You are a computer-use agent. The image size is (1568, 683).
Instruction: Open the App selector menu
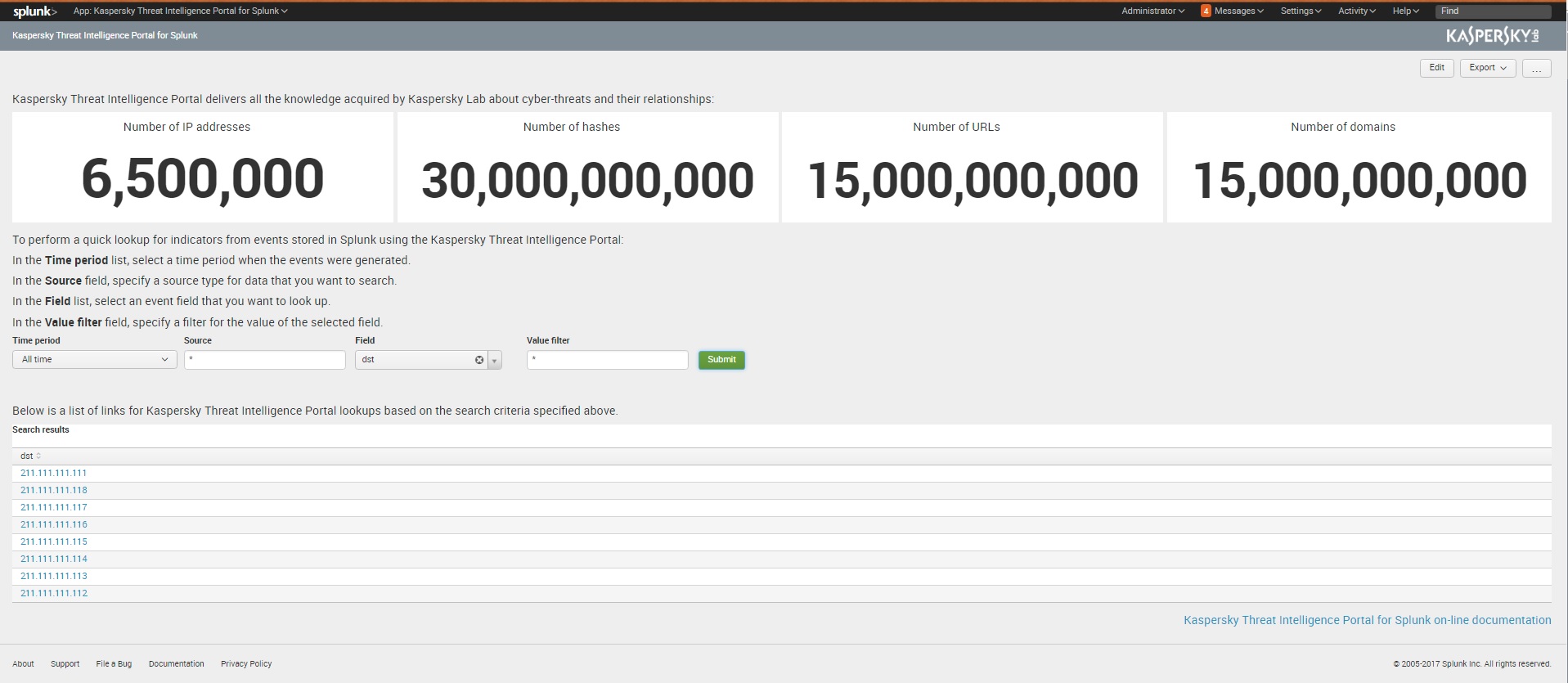click(180, 11)
